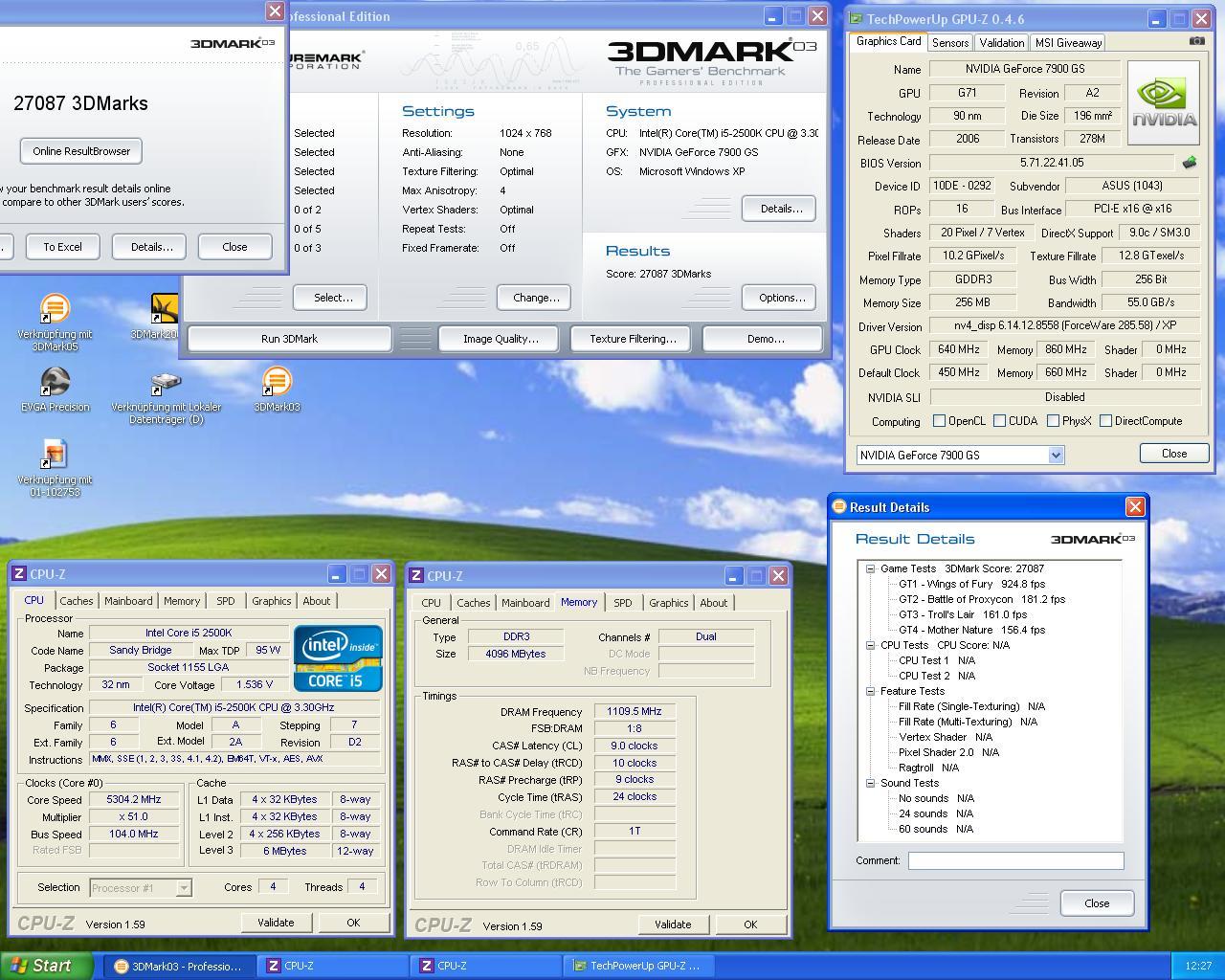Open the 3DMark03 desktop shortcut
This screenshot has height=980, width=1225.
[277, 389]
